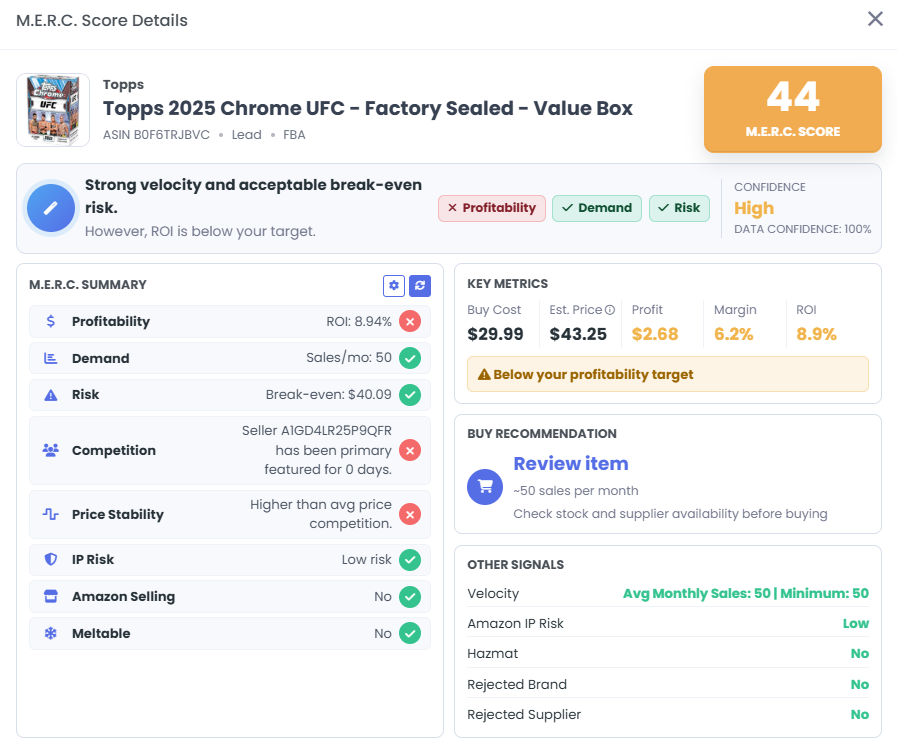
Task: Click the green check on Demand row
Action: pyautogui.click(x=410, y=358)
